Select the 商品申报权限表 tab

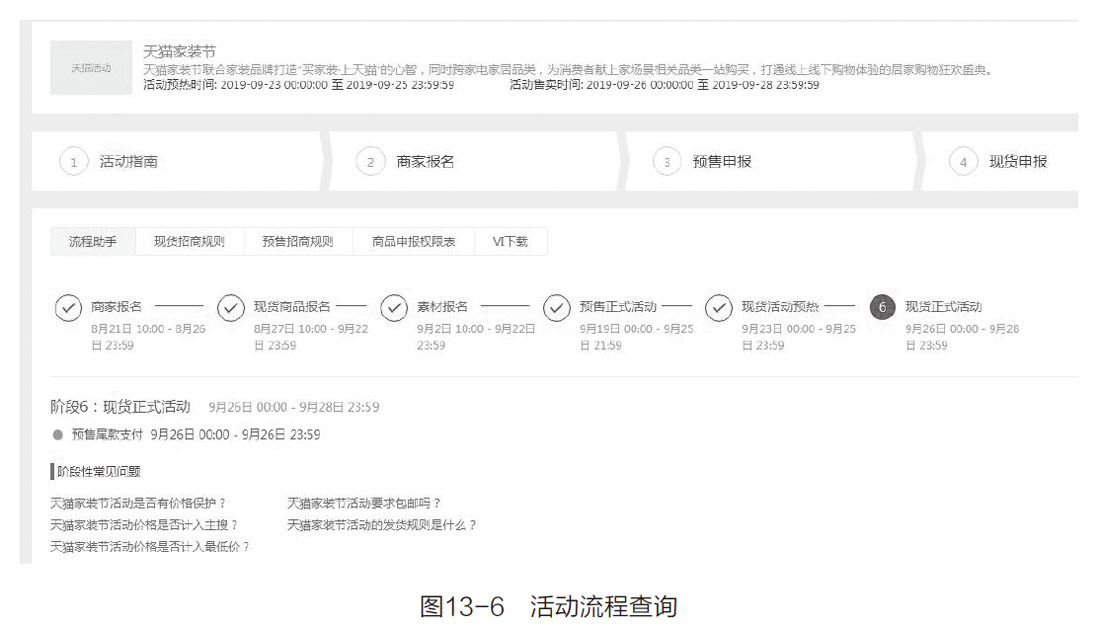coord(413,242)
